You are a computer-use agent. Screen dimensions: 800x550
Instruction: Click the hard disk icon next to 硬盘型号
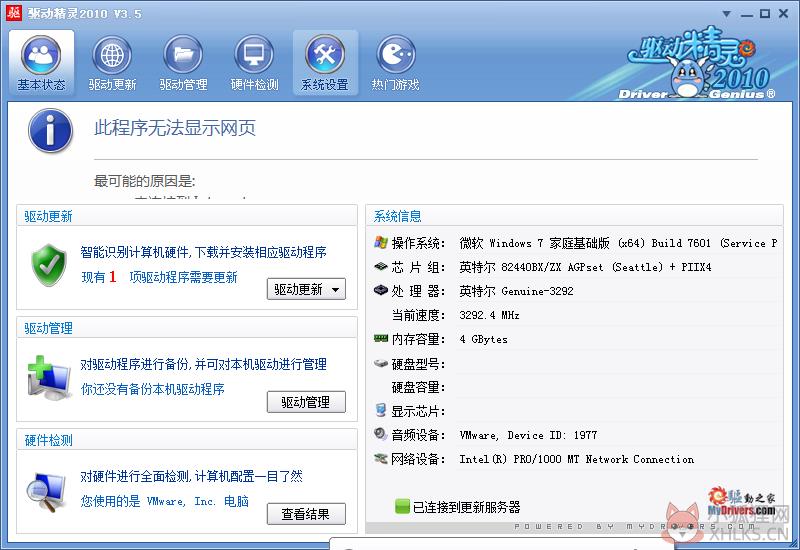[x=381, y=363]
